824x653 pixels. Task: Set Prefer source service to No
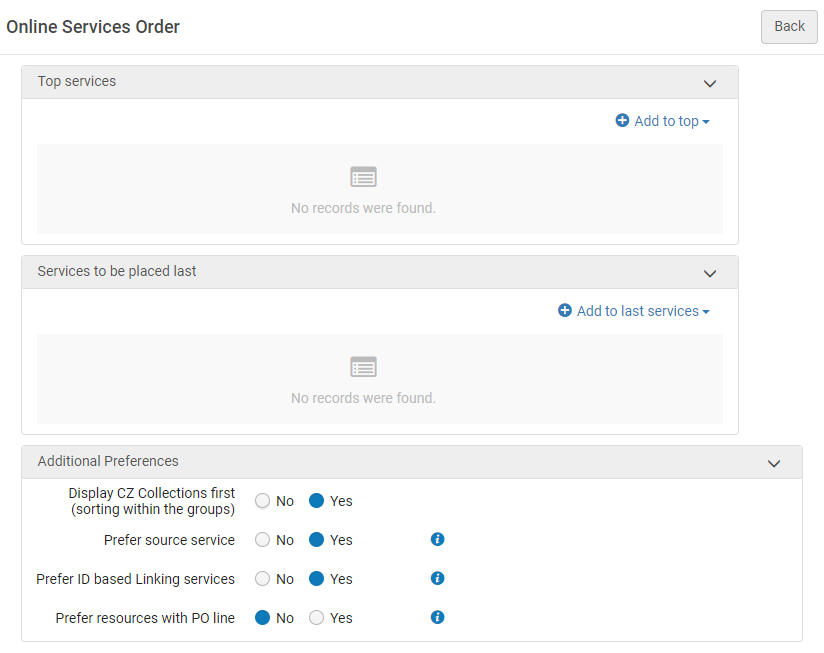(x=263, y=540)
